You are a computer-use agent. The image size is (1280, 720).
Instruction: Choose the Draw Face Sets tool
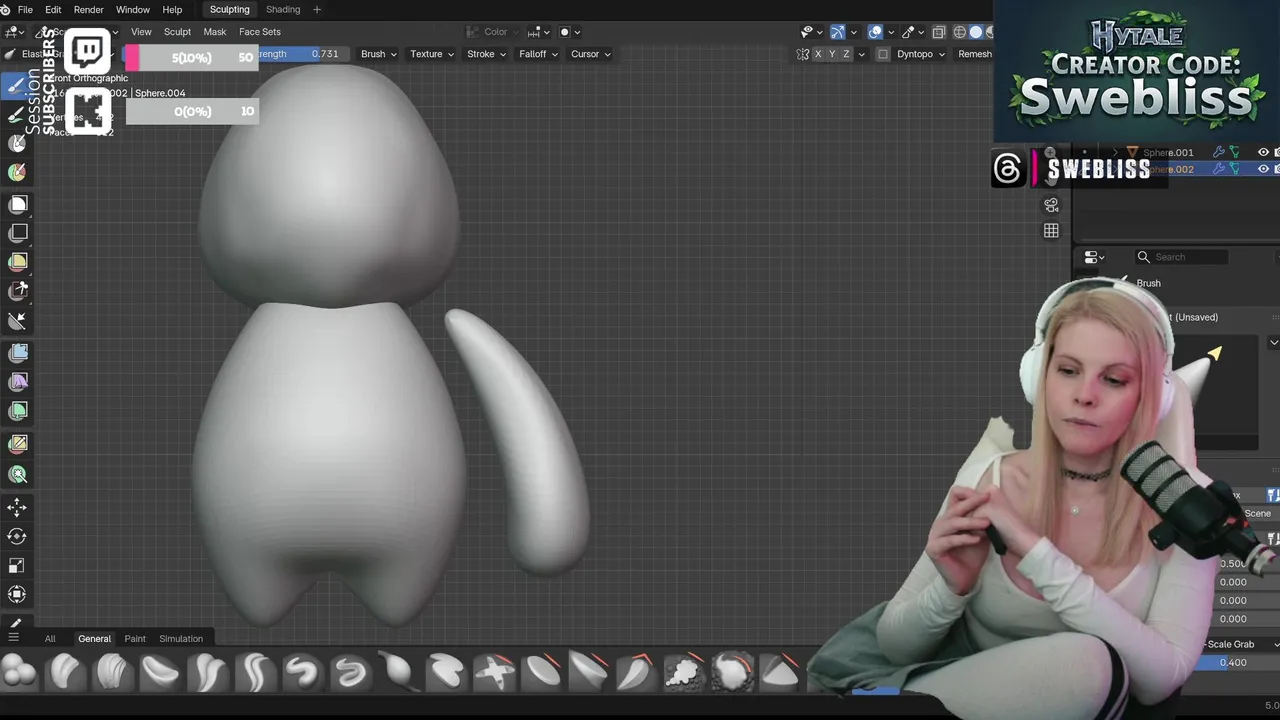[x=17, y=173]
